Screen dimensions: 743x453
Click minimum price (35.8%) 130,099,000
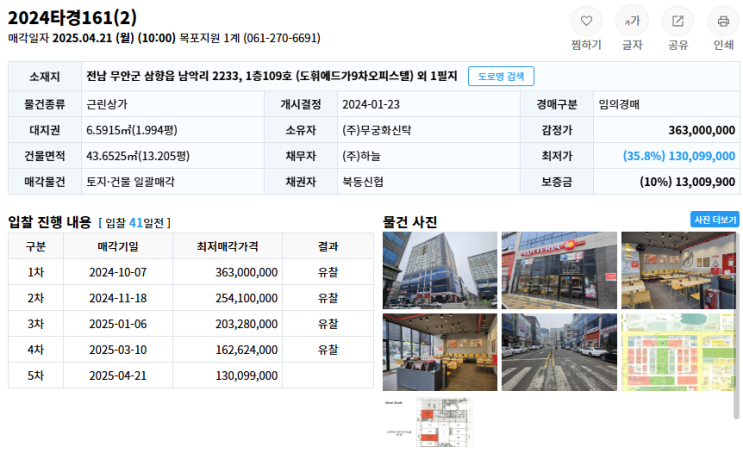[679, 156]
